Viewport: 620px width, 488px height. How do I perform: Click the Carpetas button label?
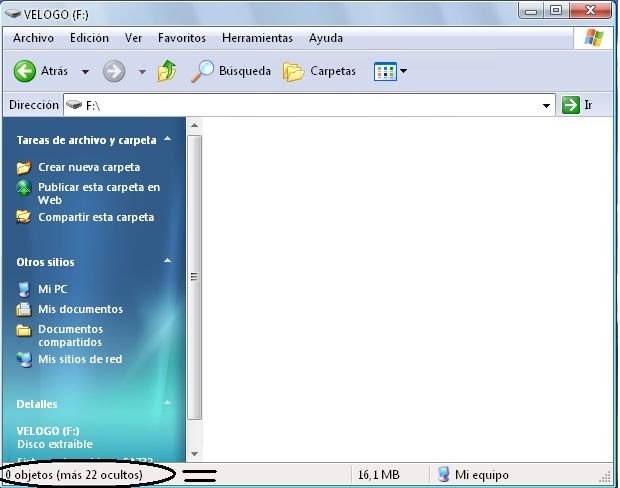pyautogui.click(x=333, y=71)
